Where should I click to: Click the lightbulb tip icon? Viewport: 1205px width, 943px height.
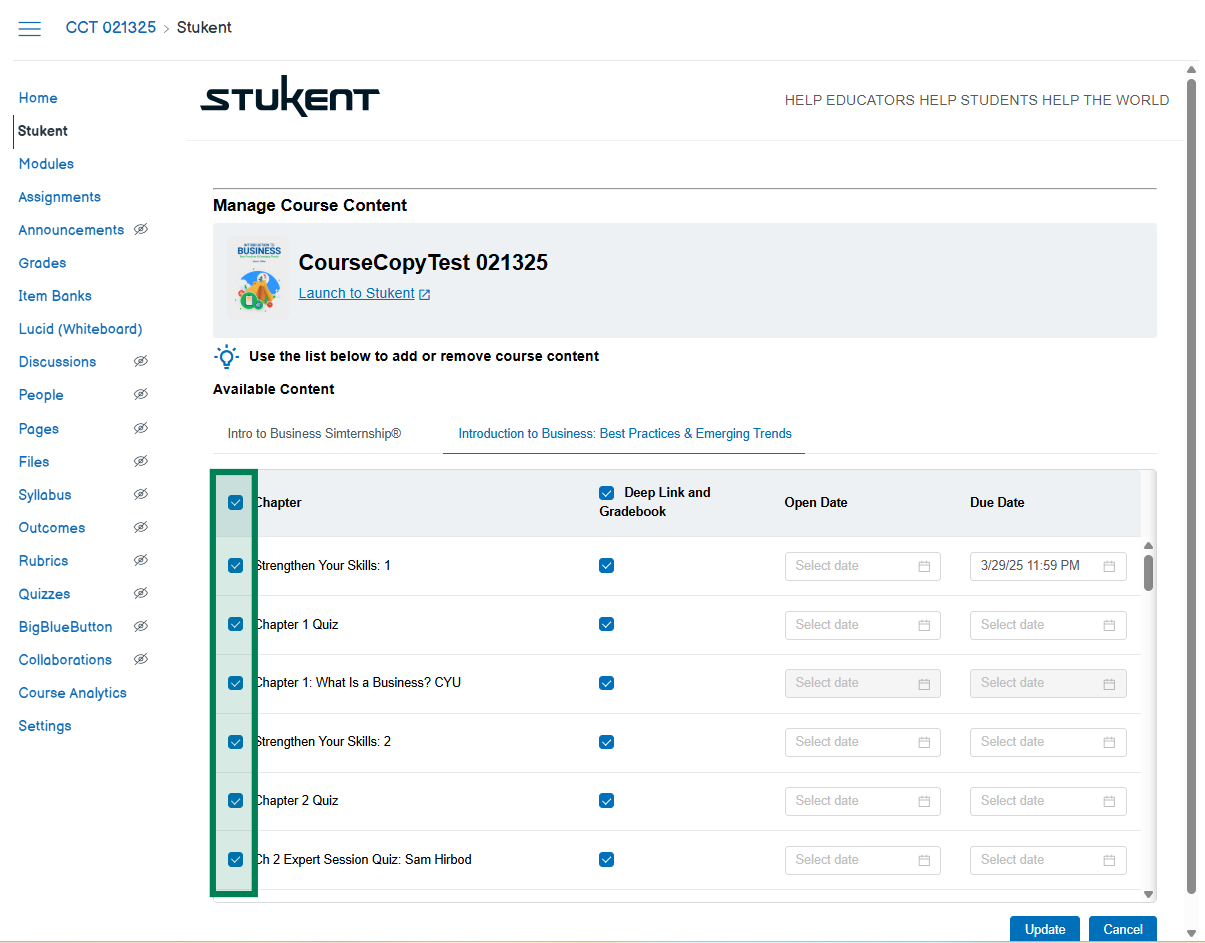point(227,357)
